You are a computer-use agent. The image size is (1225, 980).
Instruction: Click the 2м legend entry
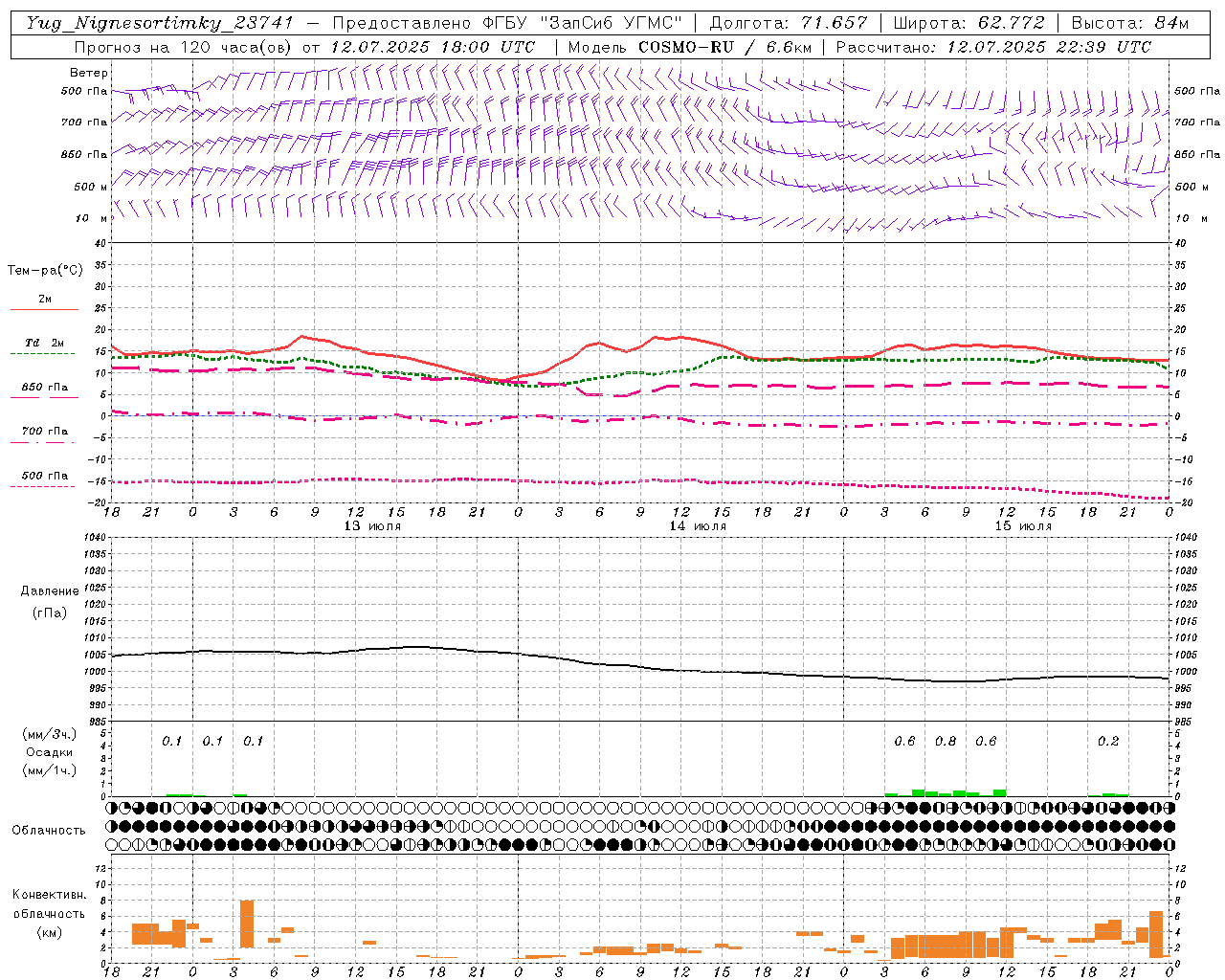pyautogui.click(x=45, y=299)
